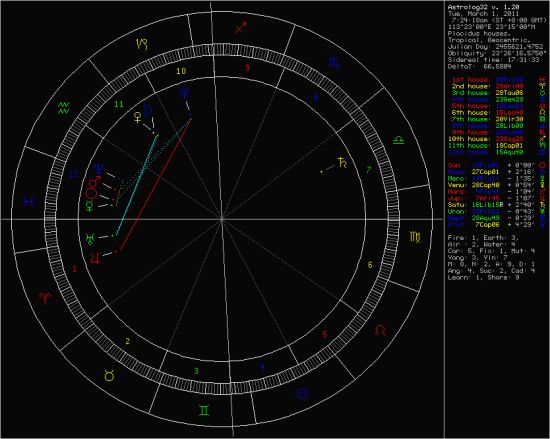The width and height of the screenshot is (550, 439).
Task: Click the Cancer glyph on the zodiac ring
Action: [302, 394]
